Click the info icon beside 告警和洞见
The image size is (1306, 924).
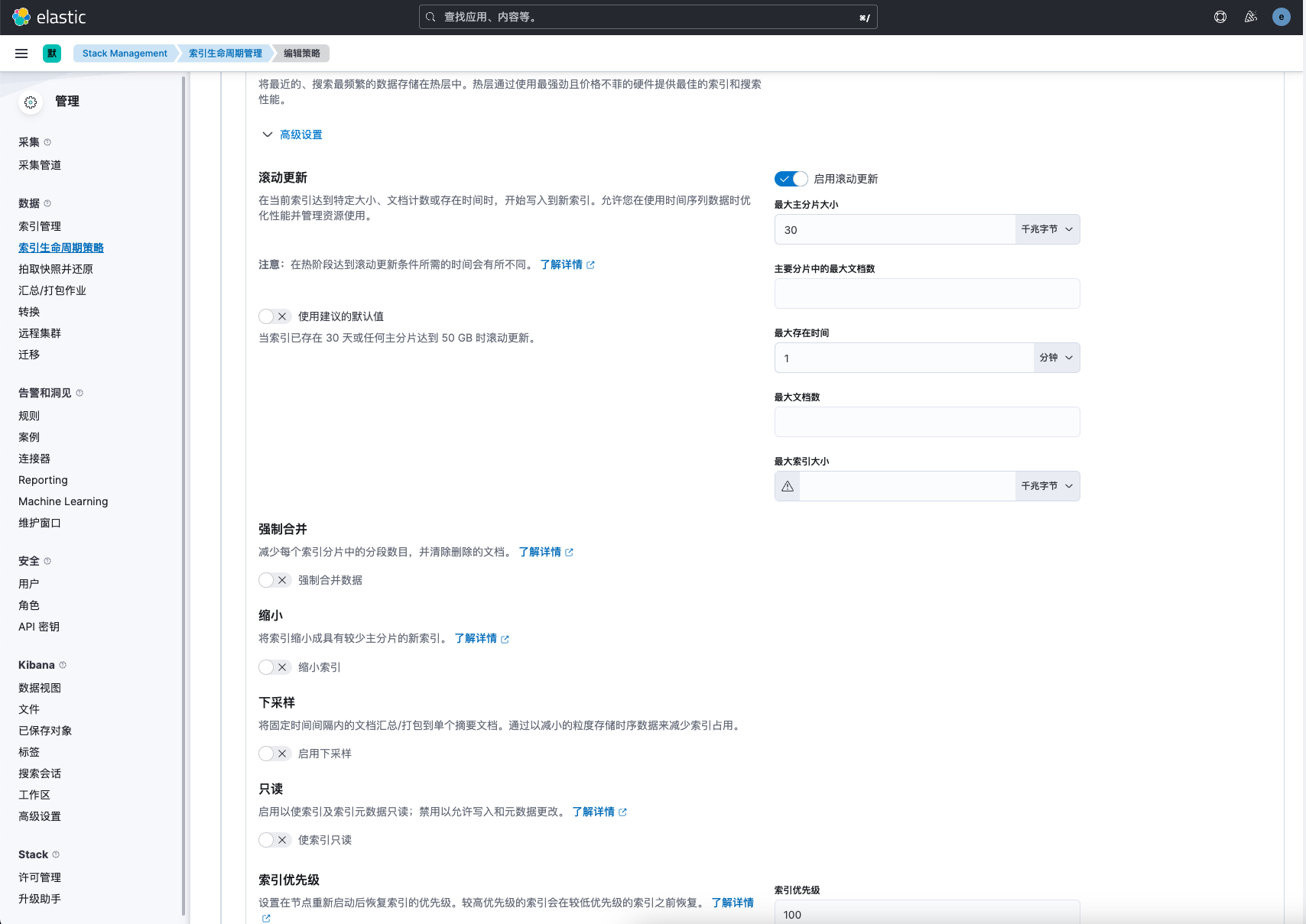tap(80, 393)
